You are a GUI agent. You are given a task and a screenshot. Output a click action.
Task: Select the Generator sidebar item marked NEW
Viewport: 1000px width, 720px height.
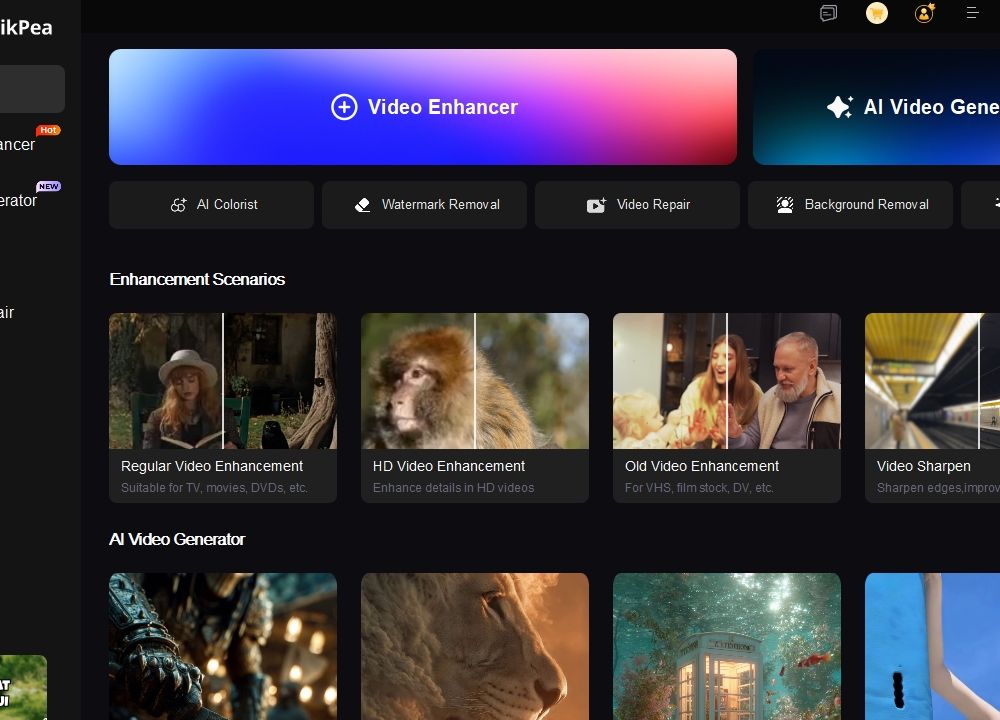point(18,201)
